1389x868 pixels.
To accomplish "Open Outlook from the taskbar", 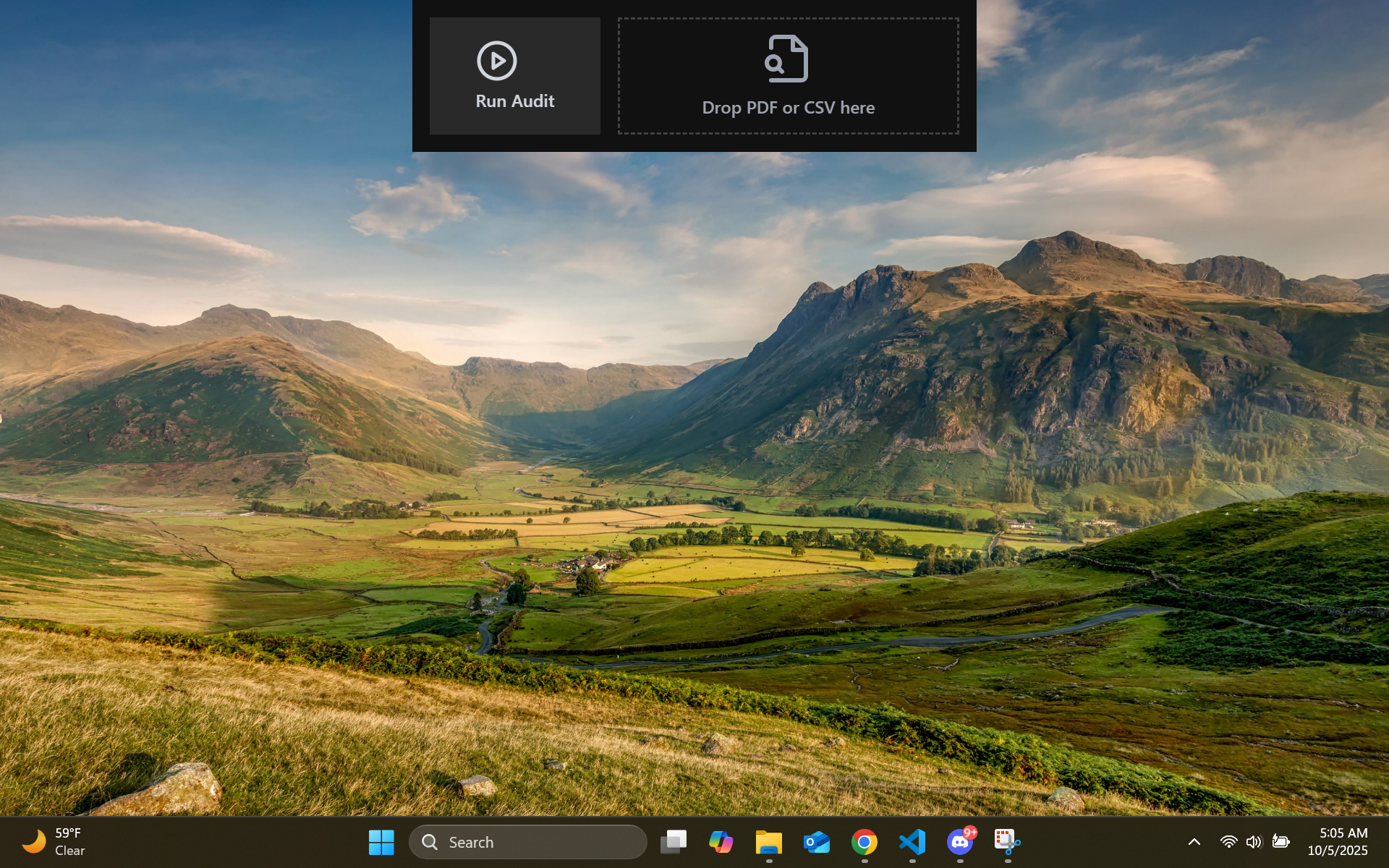I will click(816, 842).
